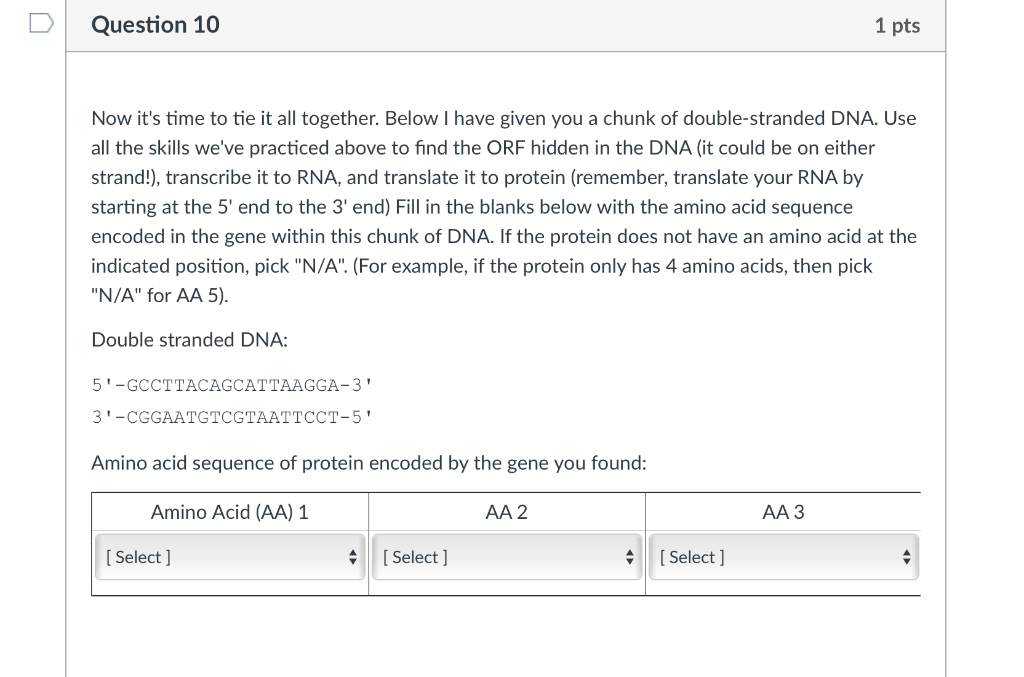Viewport: 1024px width, 677px height.
Task: Select the arrow control beside first Select box
Action: (354, 557)
